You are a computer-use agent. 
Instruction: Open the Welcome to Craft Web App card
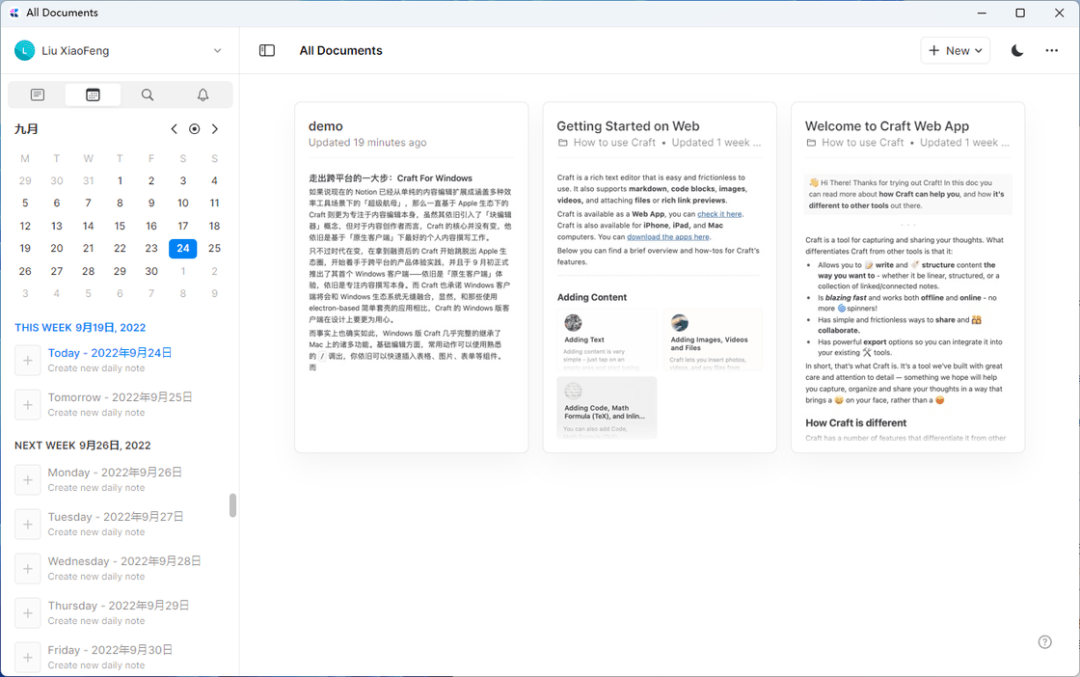908,277
